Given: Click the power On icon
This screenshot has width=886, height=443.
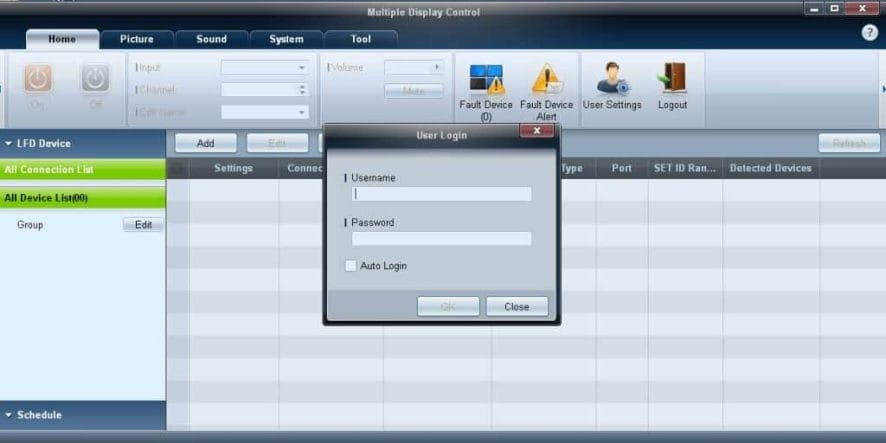Looking at the screenshot, I should [38, 79].
